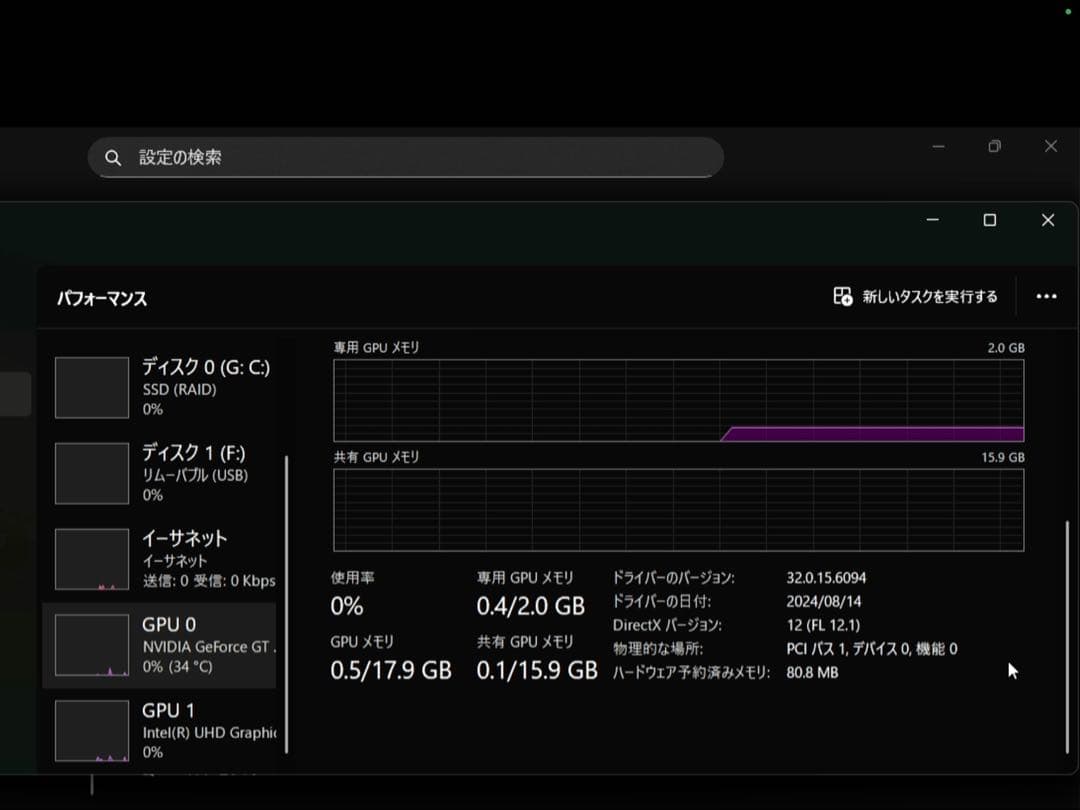Click the magnifier icon in the search bar
This screenshot has height=810, width=1080.
(113, 157)
